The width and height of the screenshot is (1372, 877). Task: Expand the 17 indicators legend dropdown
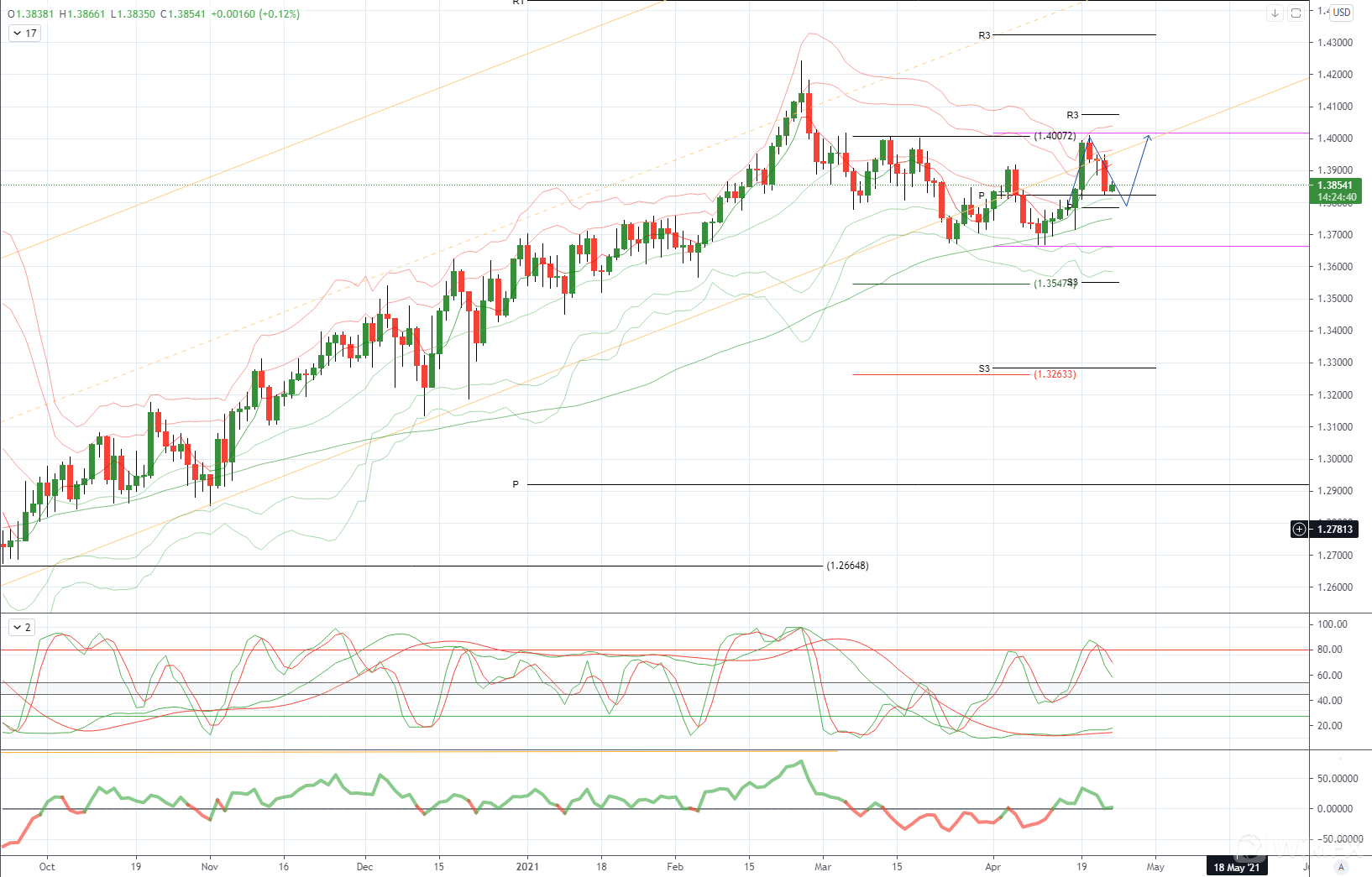point(24,34)
